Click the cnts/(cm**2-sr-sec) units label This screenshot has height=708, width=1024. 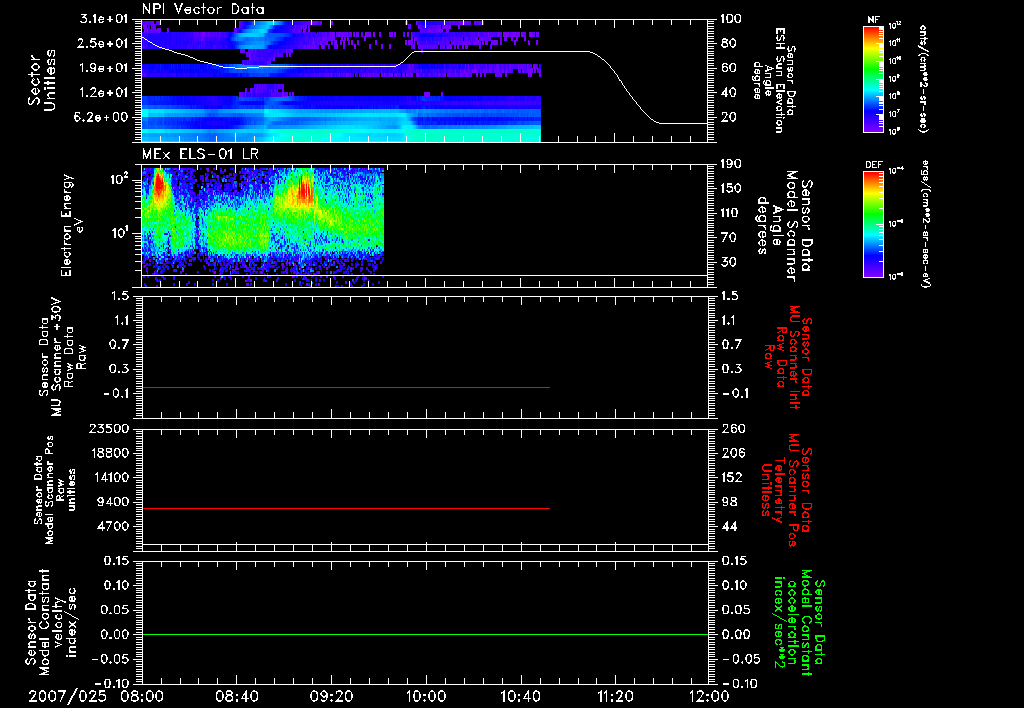pos(923,79)
